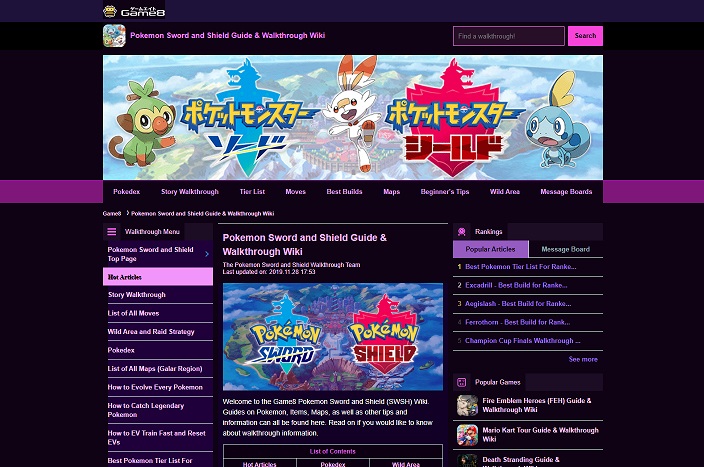Open Story Walkthrough in the navigation bar
This screenshot has height=467, width=704.
(x=190, y=192)
